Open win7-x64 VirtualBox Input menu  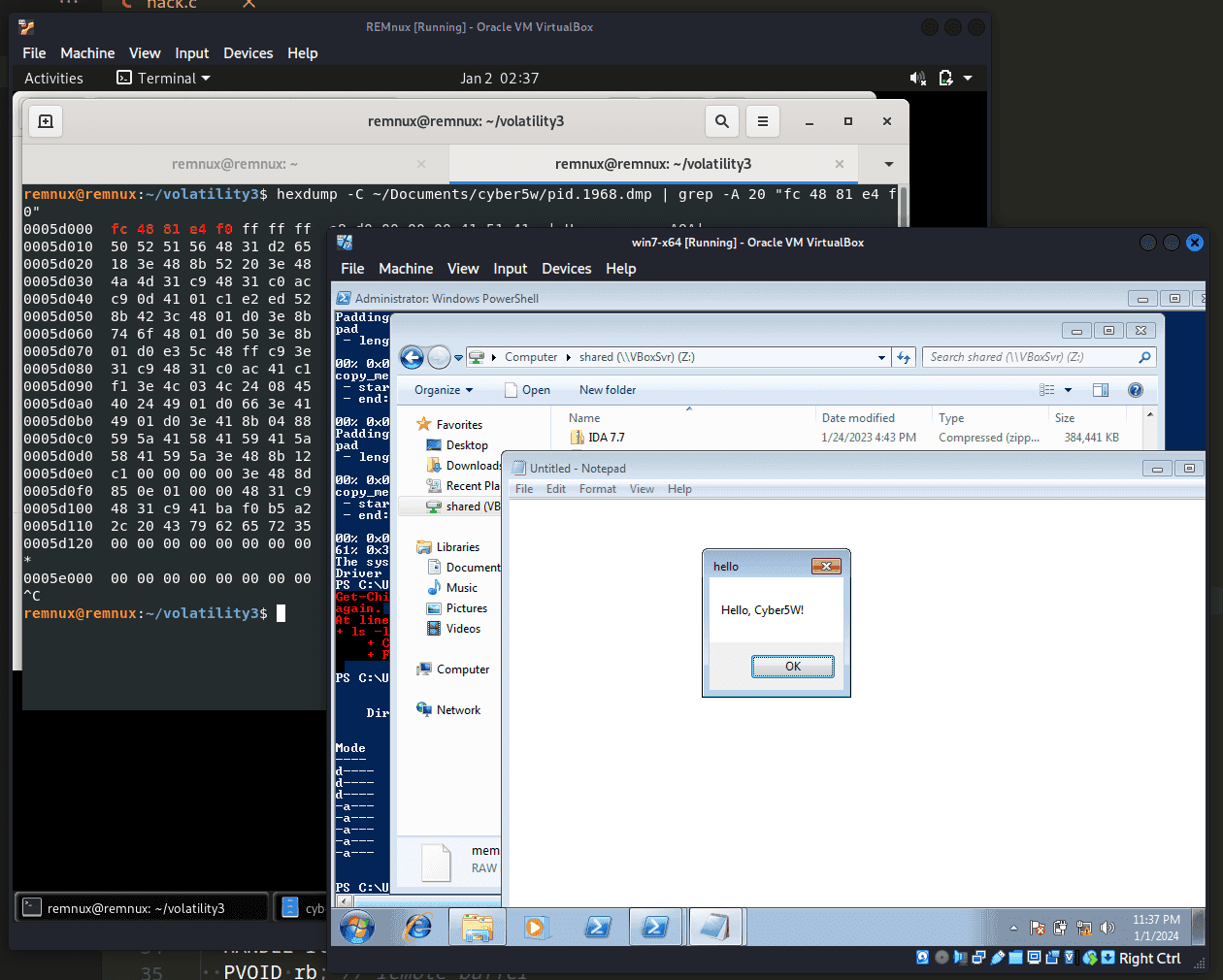[x=511, y=269]
